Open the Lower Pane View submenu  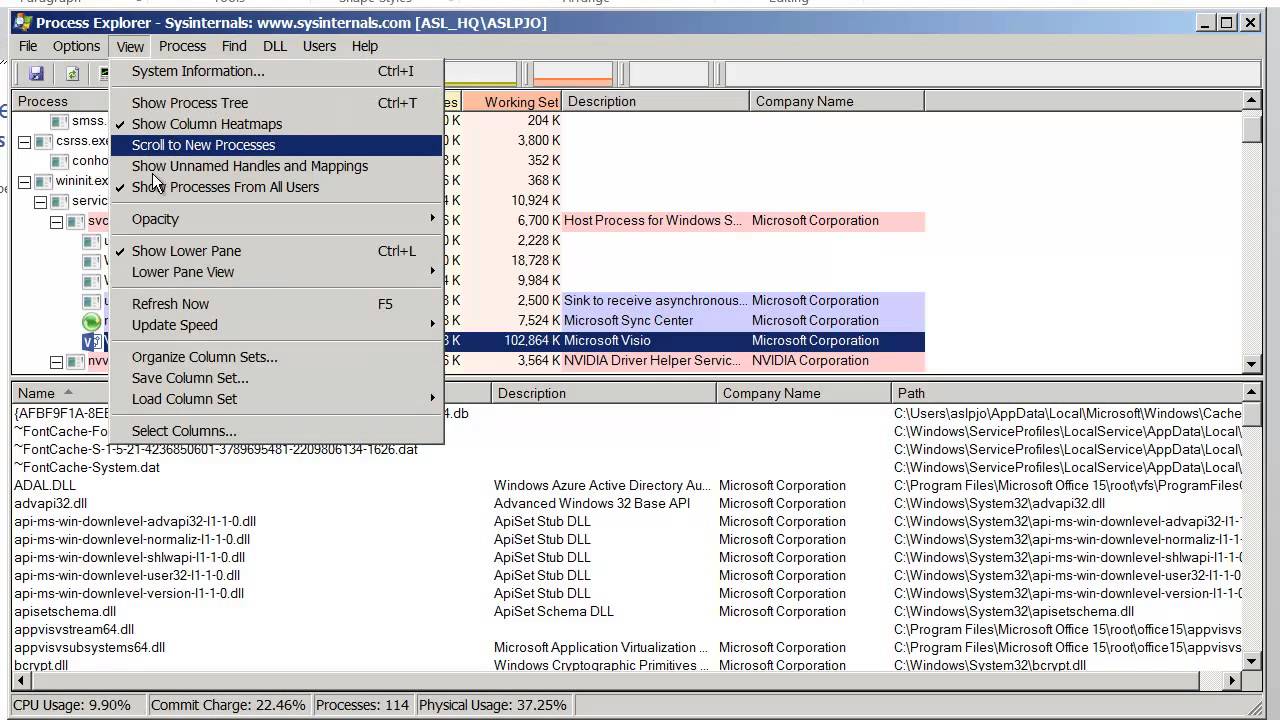(x=276, y=272)
